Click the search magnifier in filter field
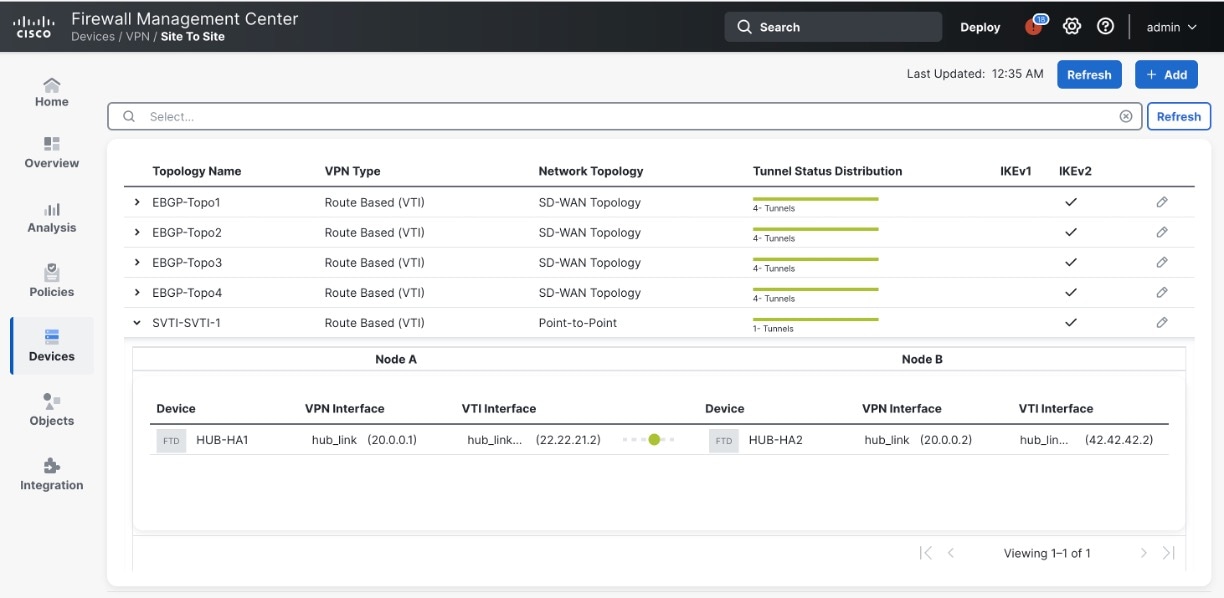The width and height of the screenshot is (1224, 598). tap(129, 116)
